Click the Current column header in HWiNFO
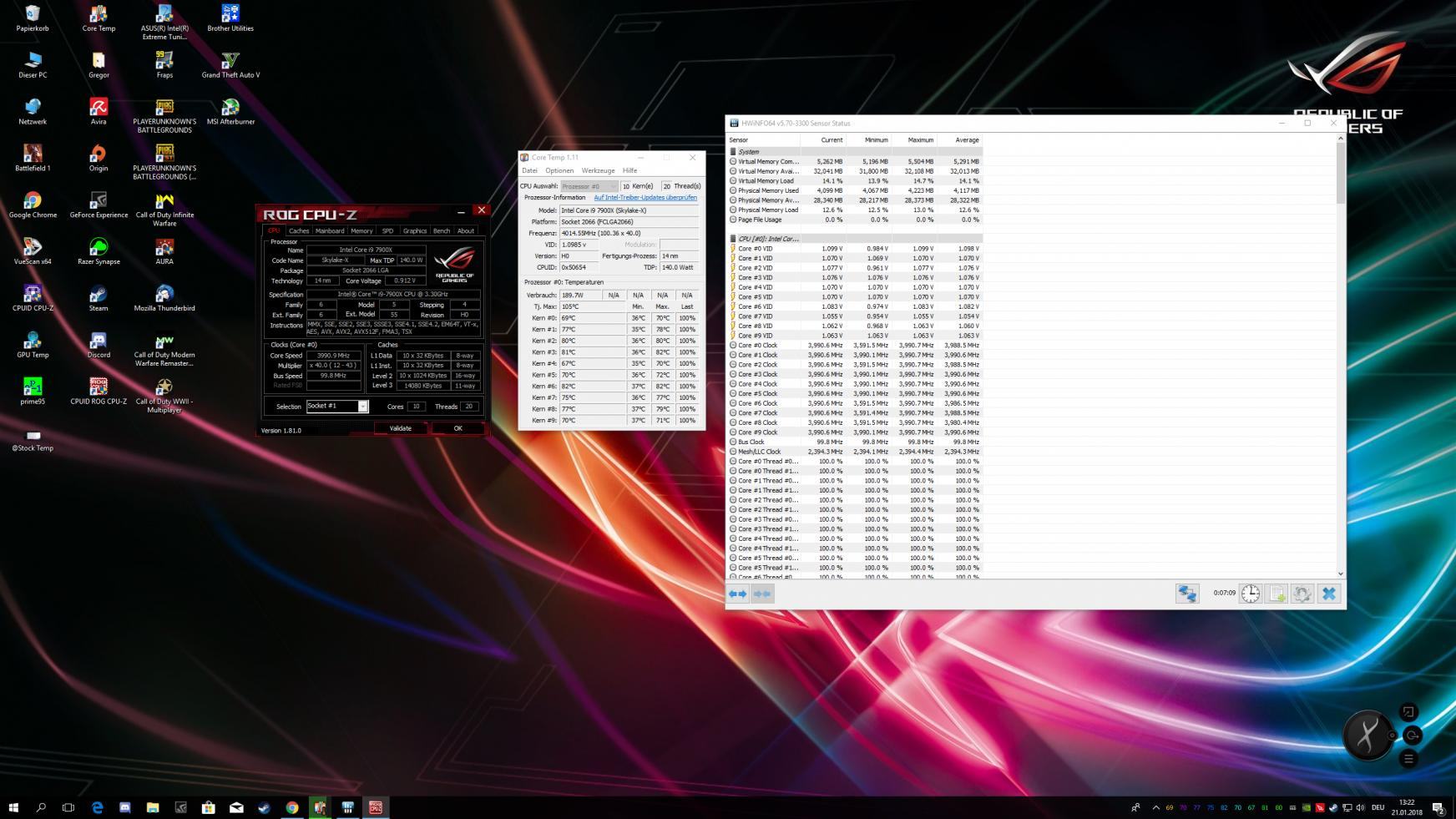Image resolution: width=1456 pixels, height=819 pixels. (823, 139)
